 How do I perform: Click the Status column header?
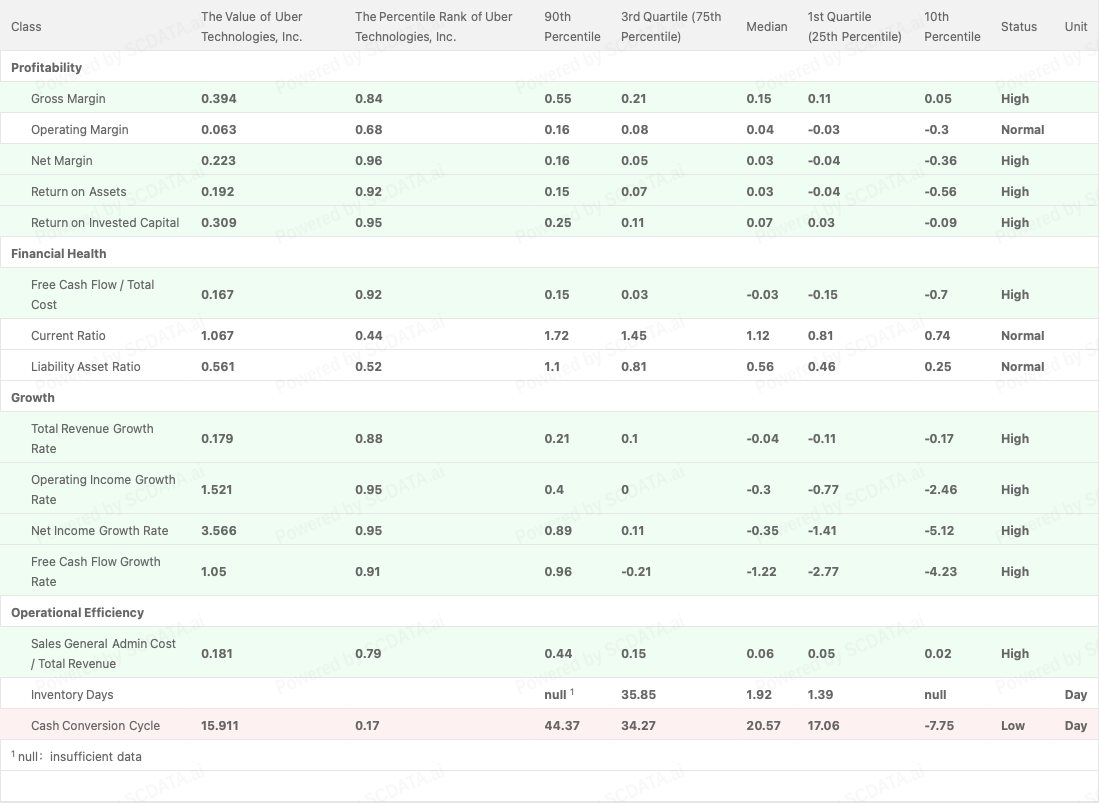click(x=1018, y=27)
